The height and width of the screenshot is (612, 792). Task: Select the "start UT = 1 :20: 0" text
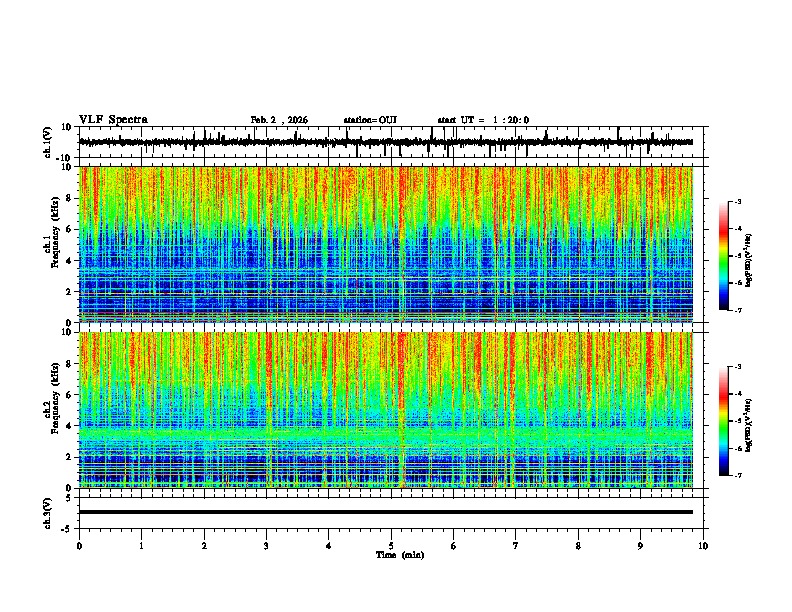483,120
